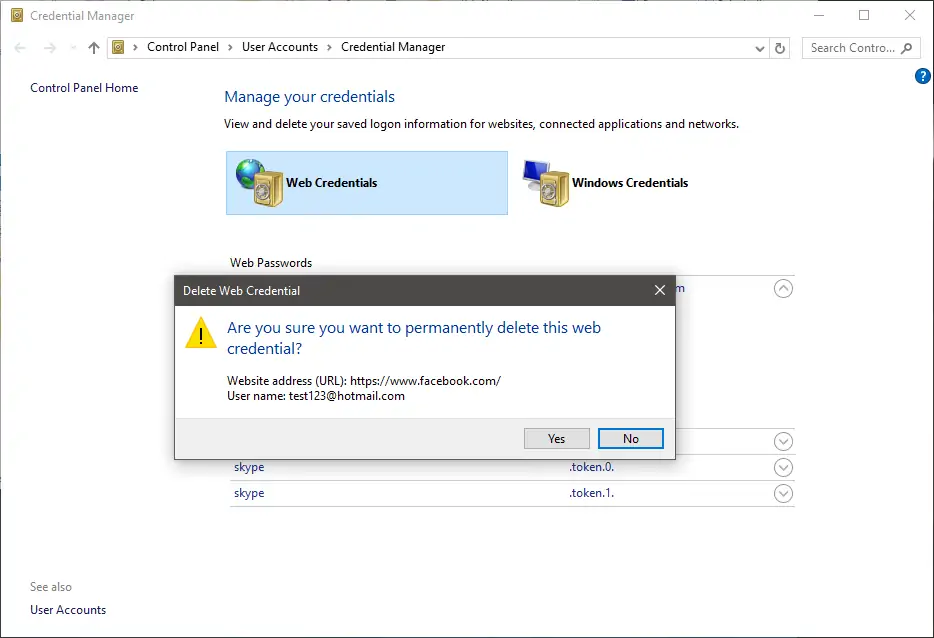Click the Search Control Panel box
Image resolution: width=934 pixels, height=638 pixels.
click(x=861, y=48)
